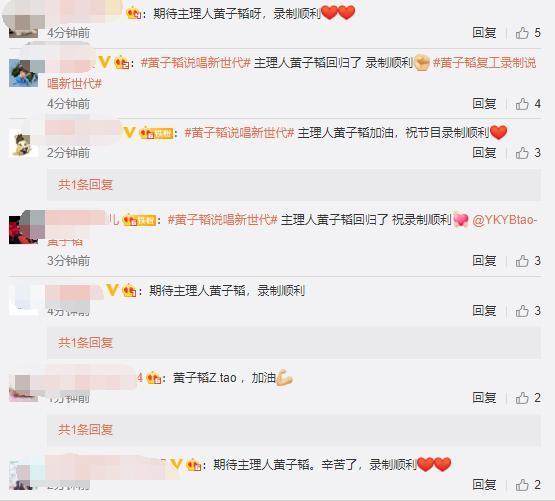The height and width of the screenshot is (501, 555).
Task: Click the yellow V verified badge in second comment
Action: [104, 62]
